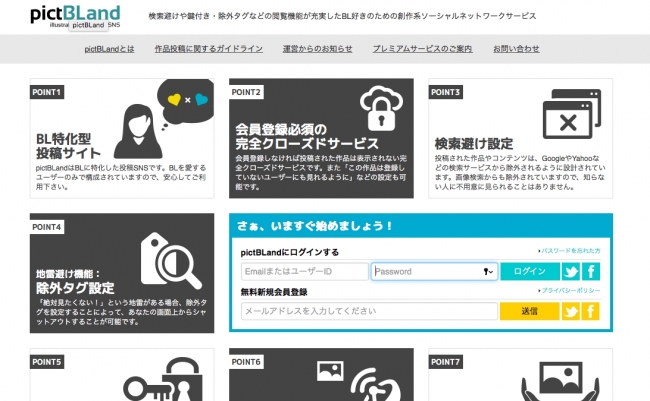Click the 完全クローズドサービス heading
The width and height of the screenshot is (650, 401).
307,144
